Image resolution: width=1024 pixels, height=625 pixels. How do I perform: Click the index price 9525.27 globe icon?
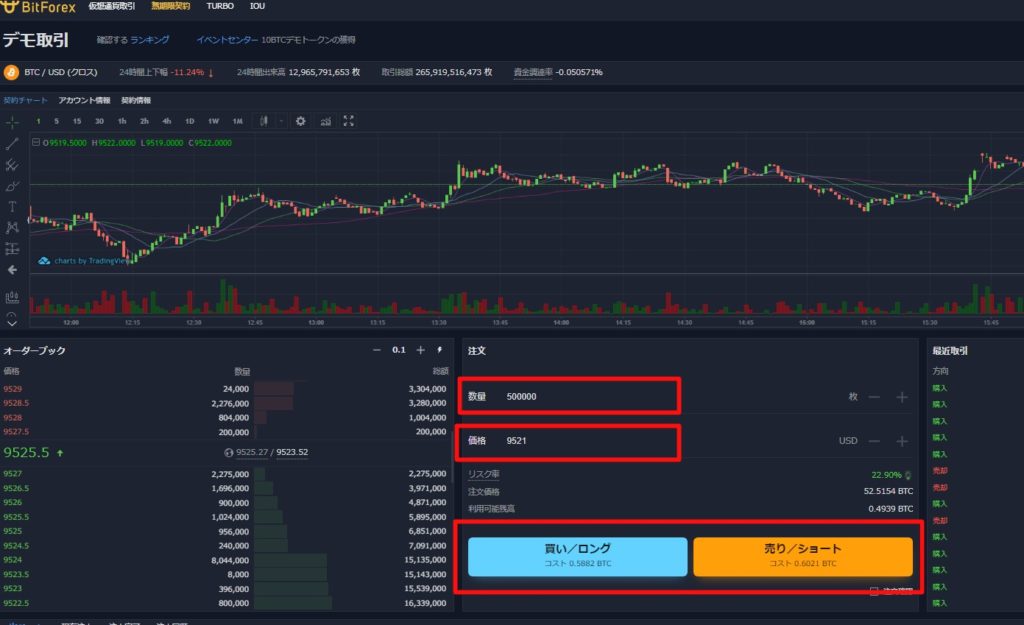coord(229,452)
